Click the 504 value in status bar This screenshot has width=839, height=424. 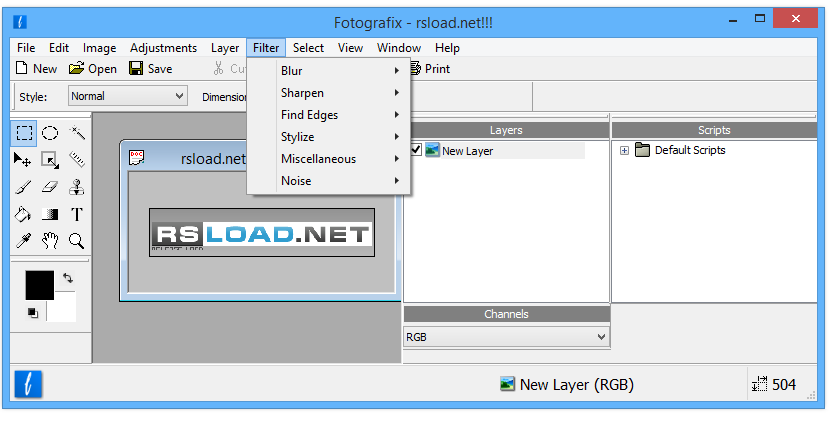784,384
